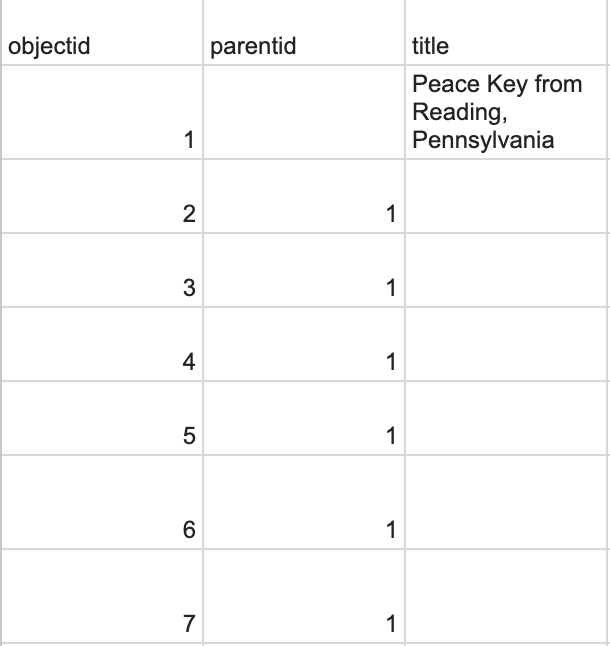Click the empty title cell for objectid 7
Screen dimensions: 610x646
[507, 596]
